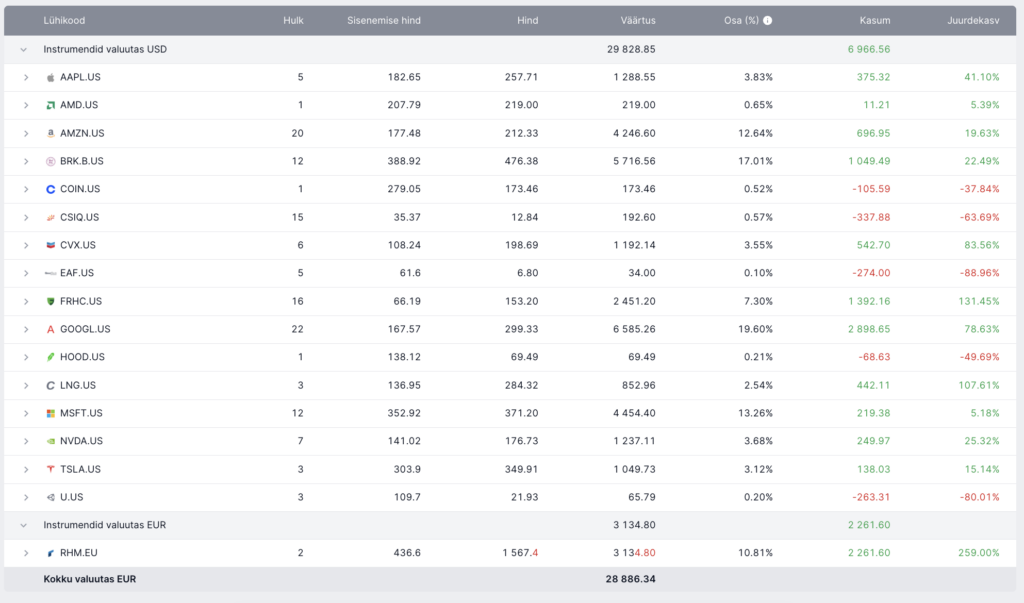The image size is (1024, 603).
Task: Expand the BRK.B.US position row
Action: coord(26,161)
